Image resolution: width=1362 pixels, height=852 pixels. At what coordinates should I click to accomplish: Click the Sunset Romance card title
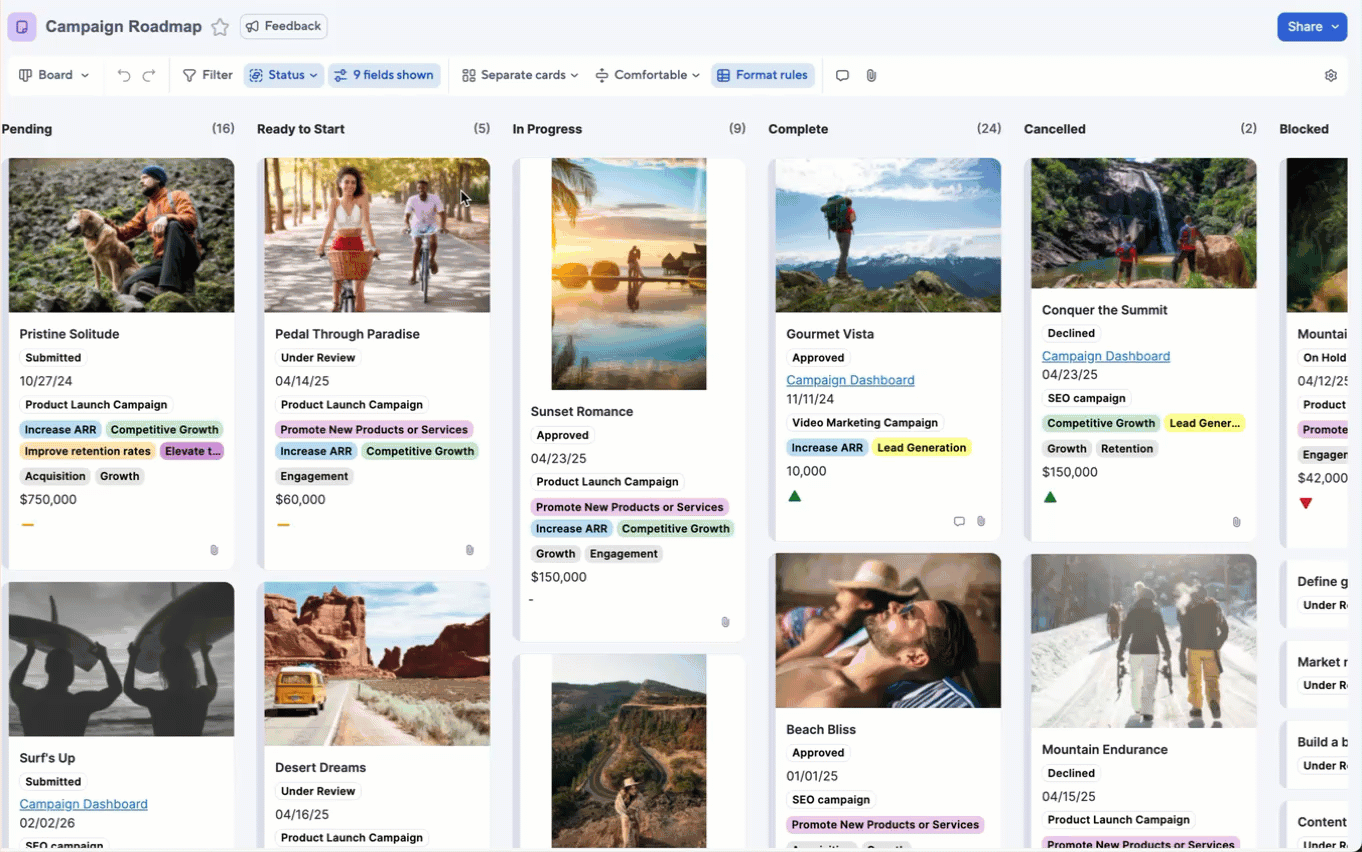click(x=582, y=412)
